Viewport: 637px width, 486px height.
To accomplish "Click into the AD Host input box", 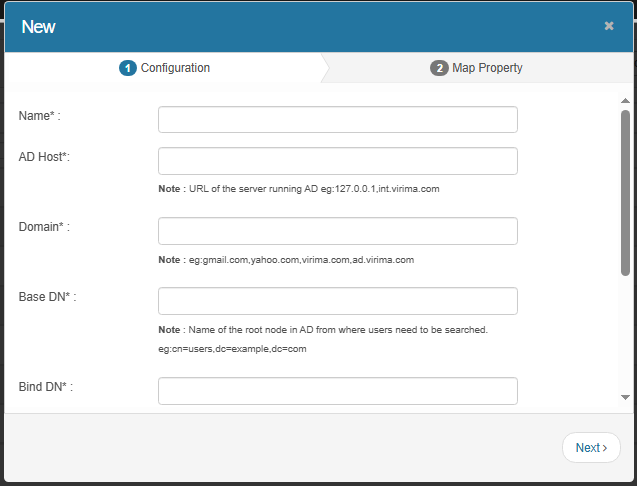I will pos(337,161).
